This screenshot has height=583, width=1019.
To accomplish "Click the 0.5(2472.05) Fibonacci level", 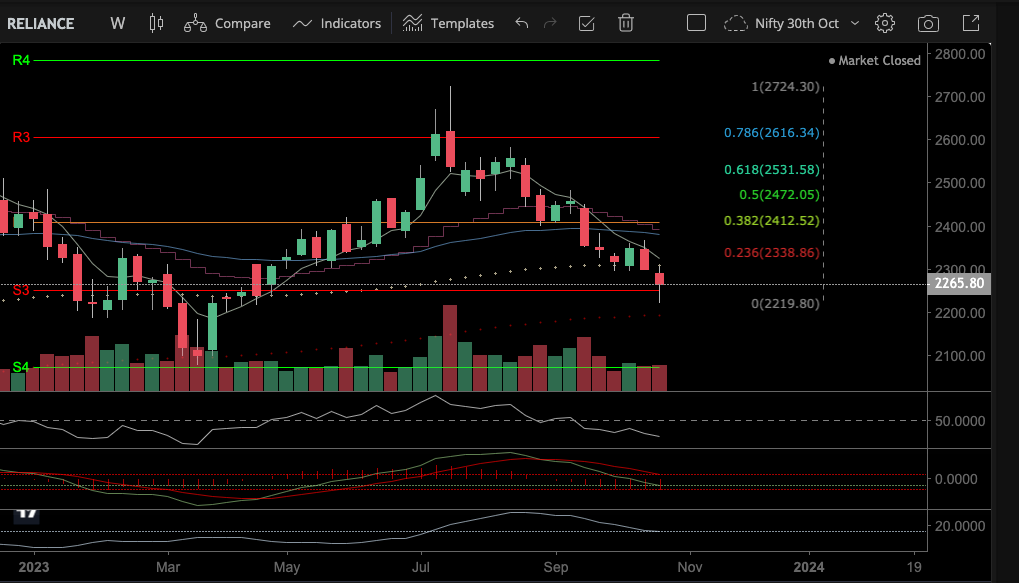I will tap(779, 194).
